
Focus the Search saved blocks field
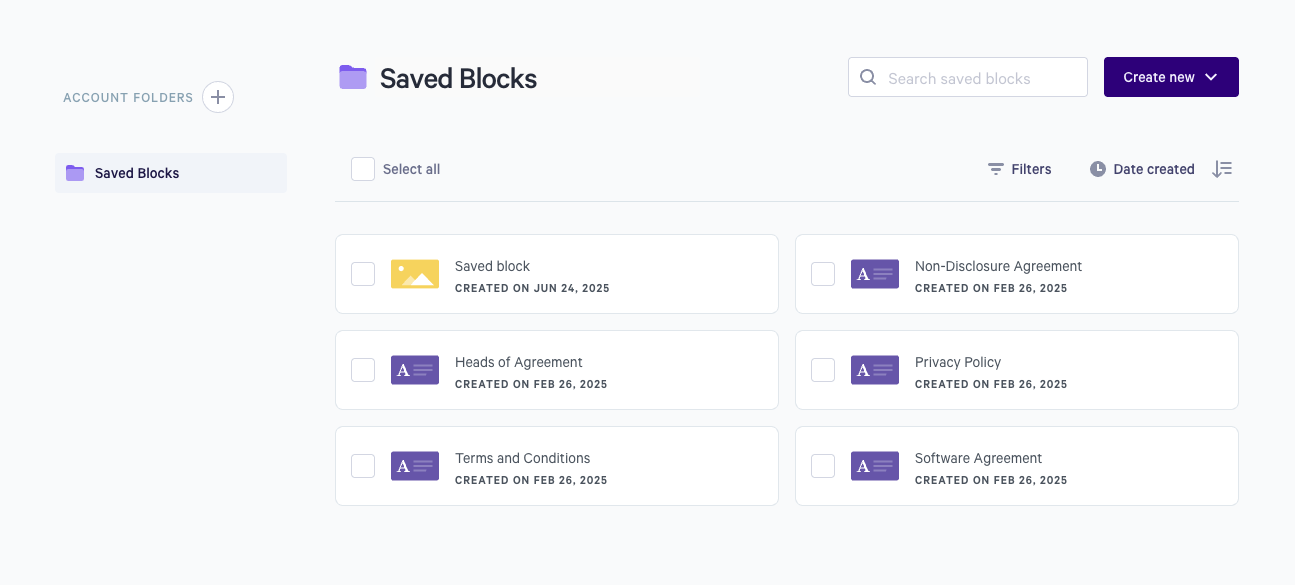[968, 77]
